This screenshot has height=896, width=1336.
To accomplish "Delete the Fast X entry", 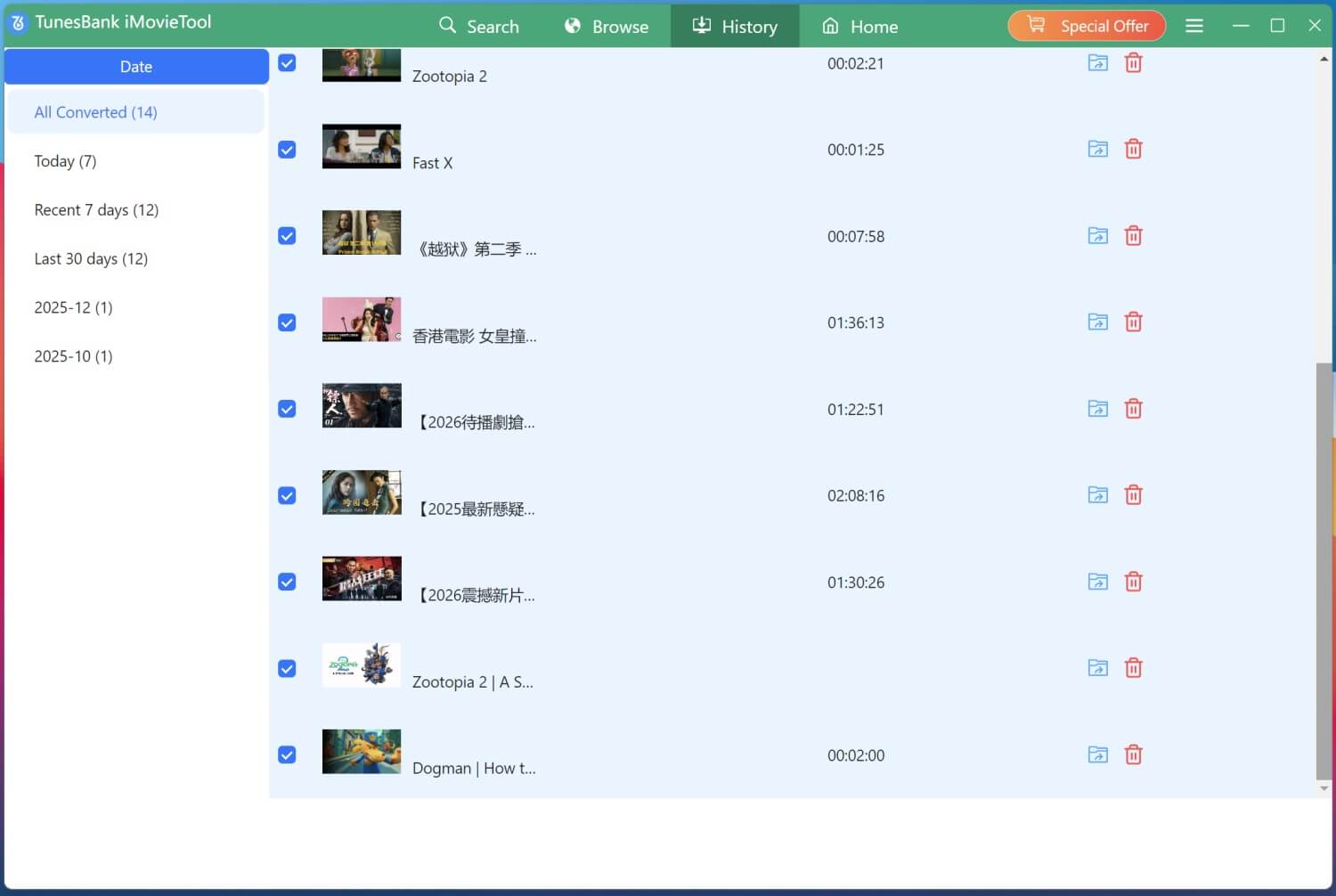I will 1133,150.
